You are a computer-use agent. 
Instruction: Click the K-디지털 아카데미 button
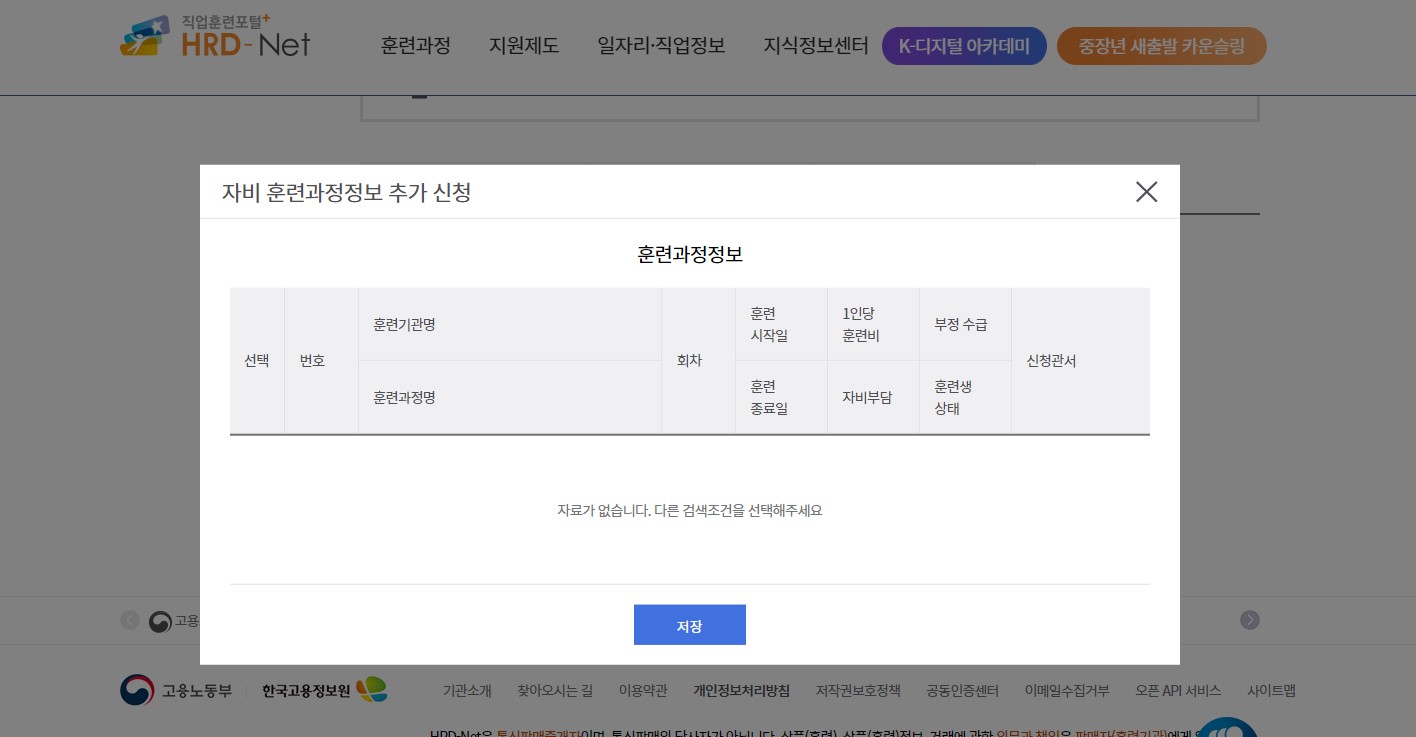tap(964, 46)
